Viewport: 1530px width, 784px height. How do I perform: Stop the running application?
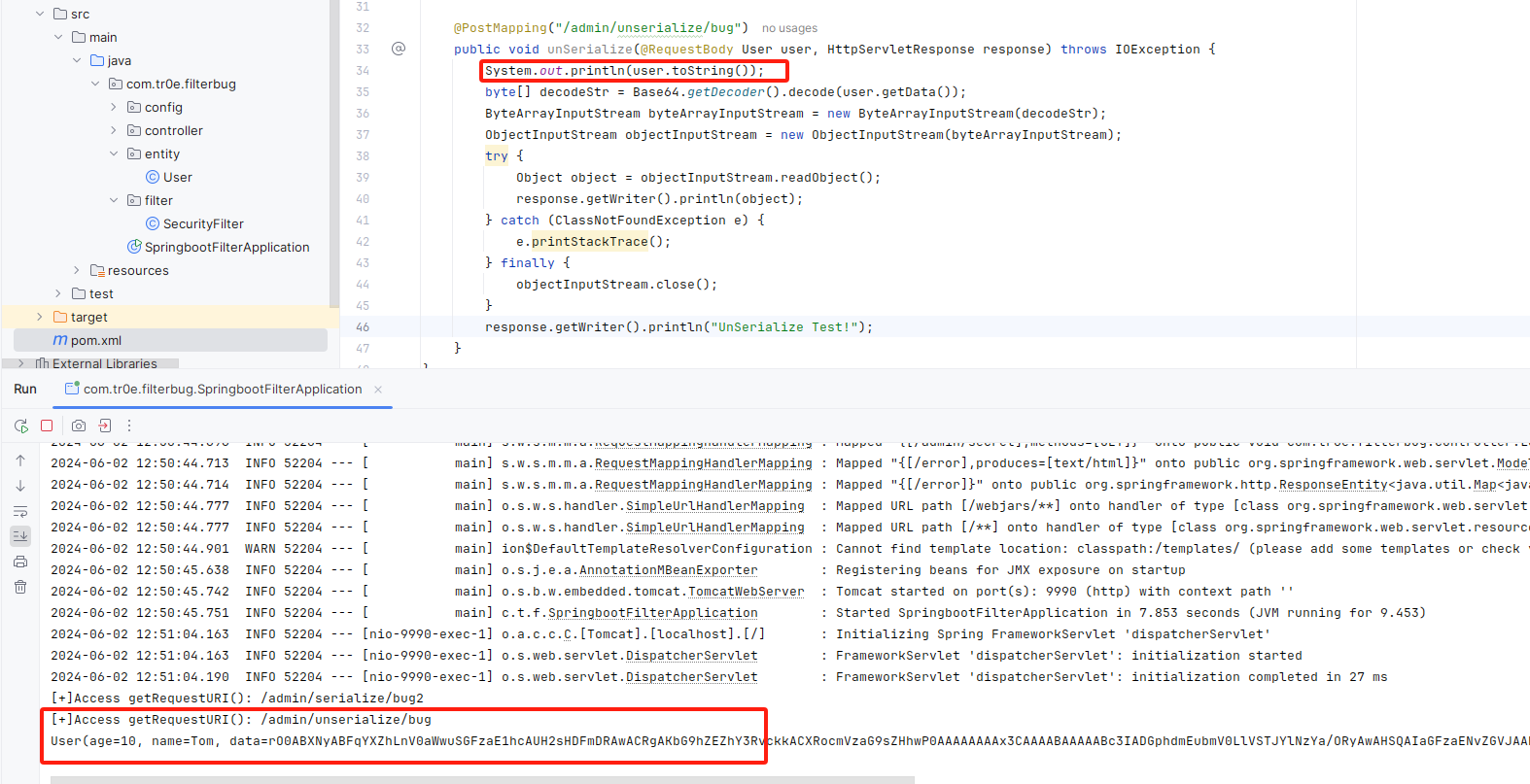click(47, 426)
